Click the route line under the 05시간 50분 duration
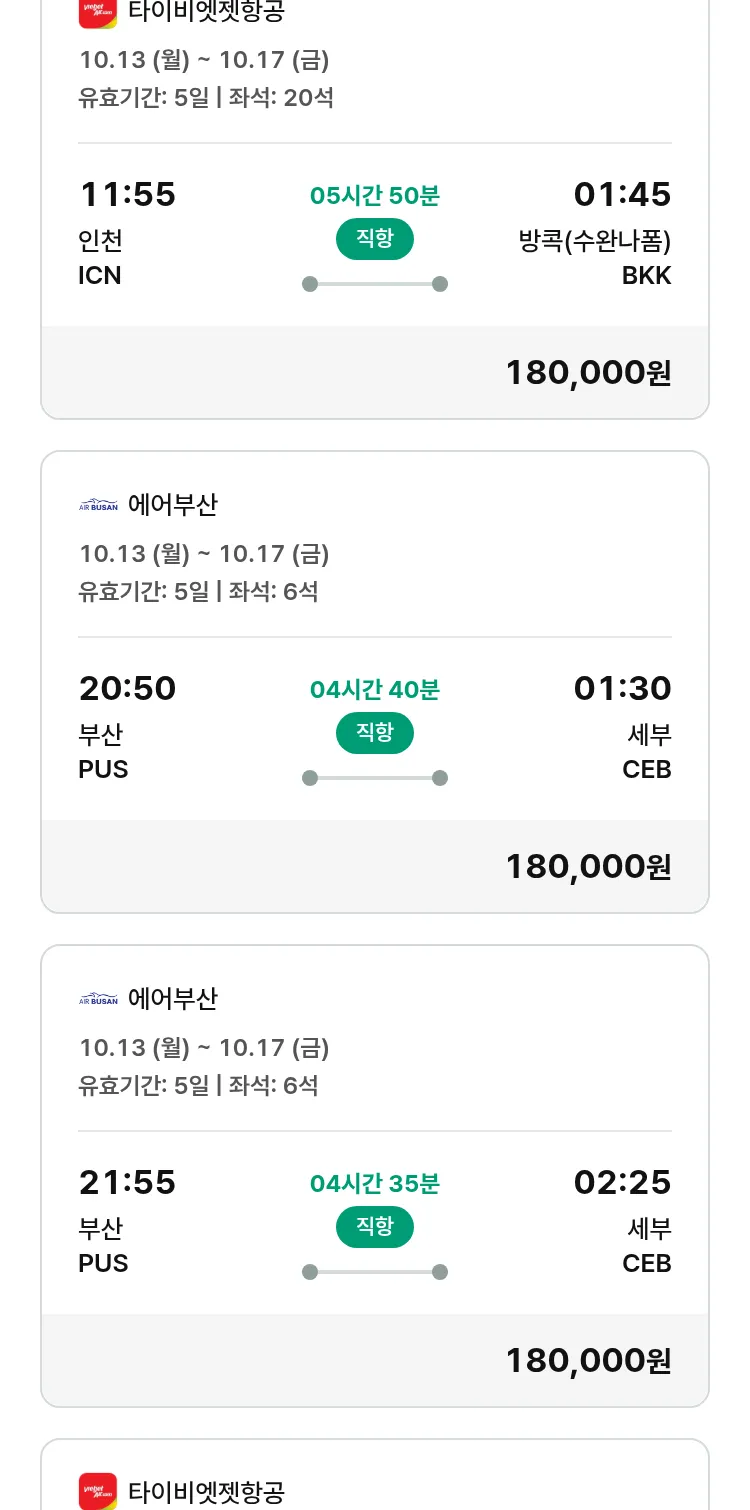750x1510 pixels. [374, 284]
